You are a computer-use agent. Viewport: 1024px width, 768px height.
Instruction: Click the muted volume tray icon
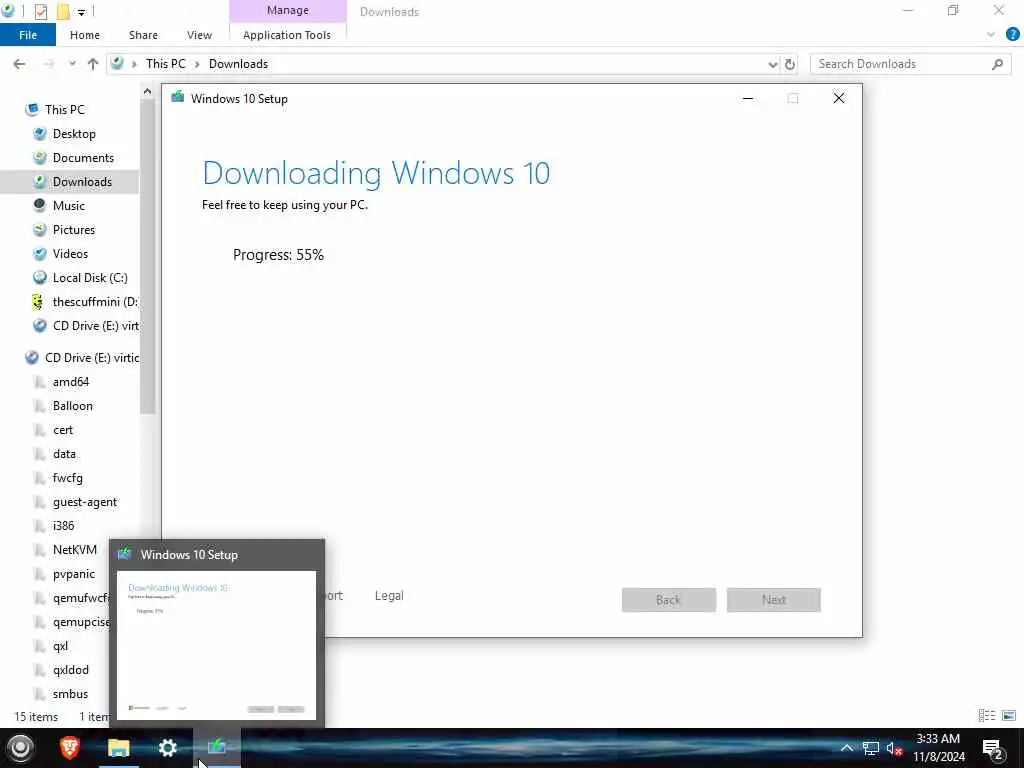[894, 748]
